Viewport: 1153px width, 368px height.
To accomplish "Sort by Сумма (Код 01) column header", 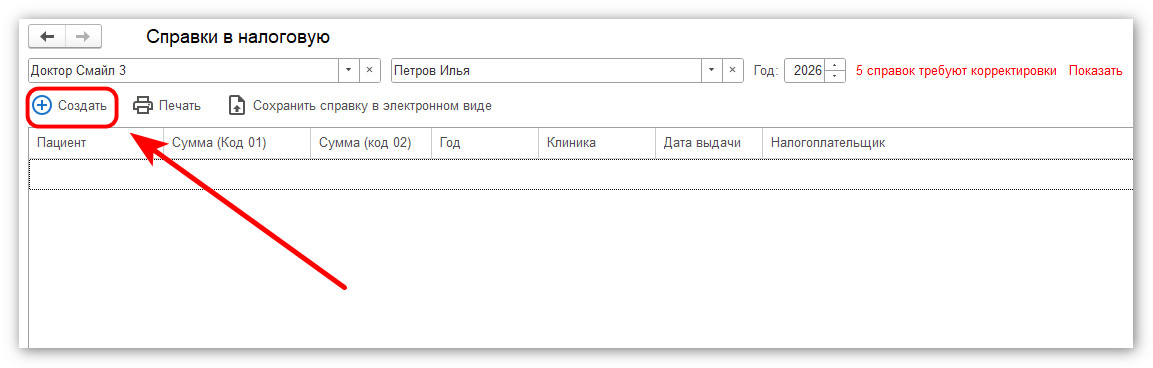I will (237, 143).
